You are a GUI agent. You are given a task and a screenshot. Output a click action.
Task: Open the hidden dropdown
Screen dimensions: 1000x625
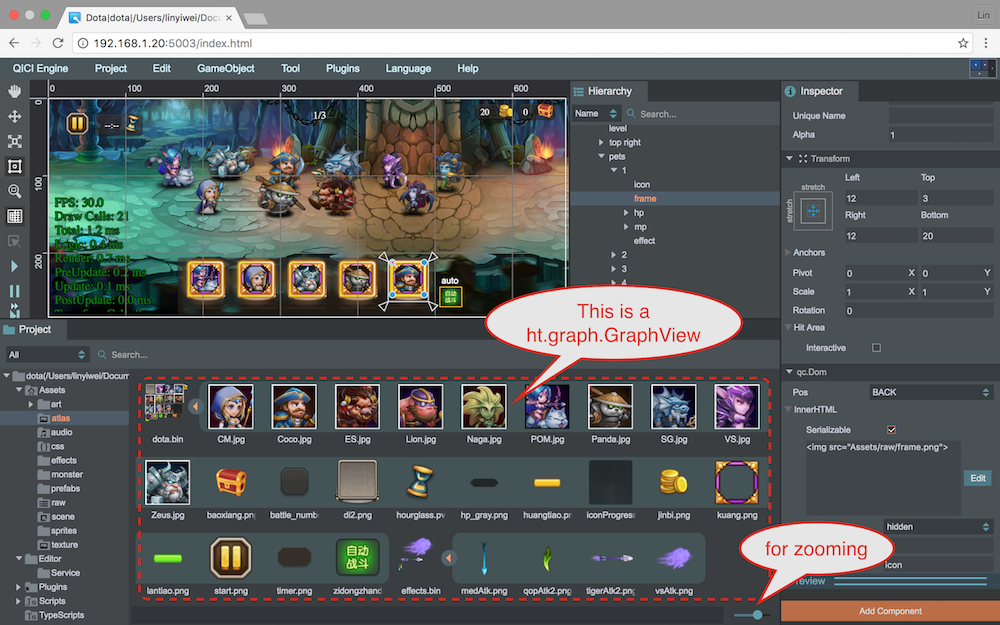point(938,526)
